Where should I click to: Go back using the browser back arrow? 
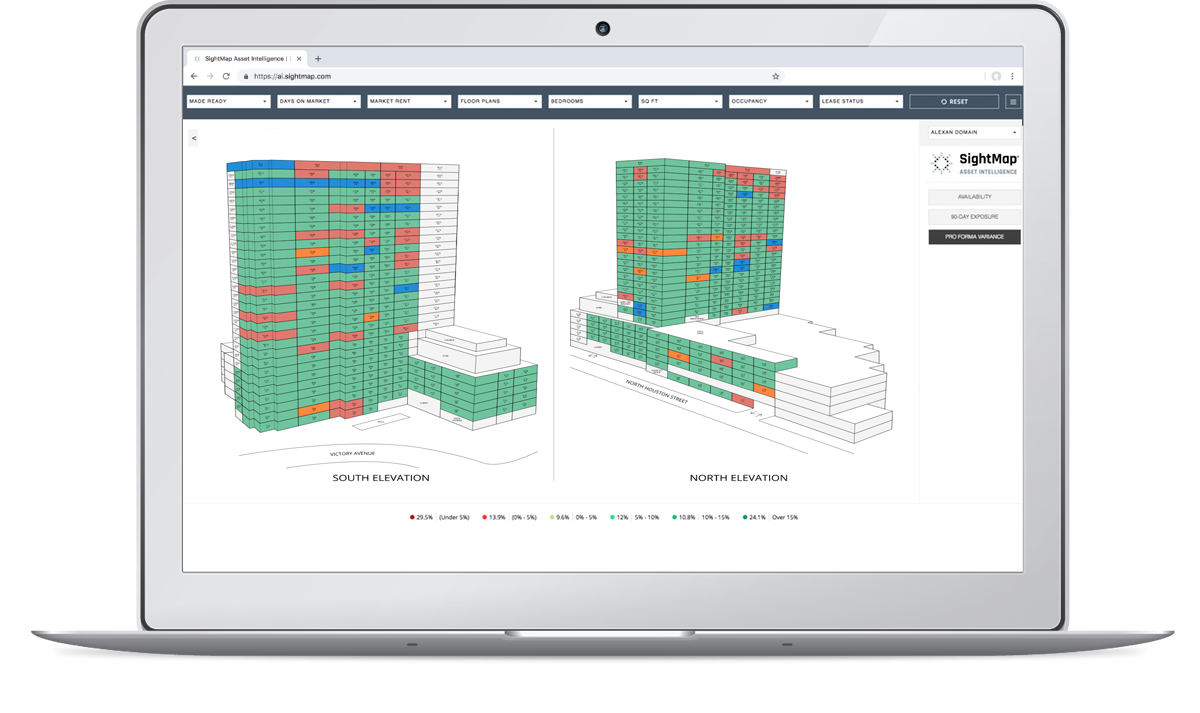pos(194,76)
